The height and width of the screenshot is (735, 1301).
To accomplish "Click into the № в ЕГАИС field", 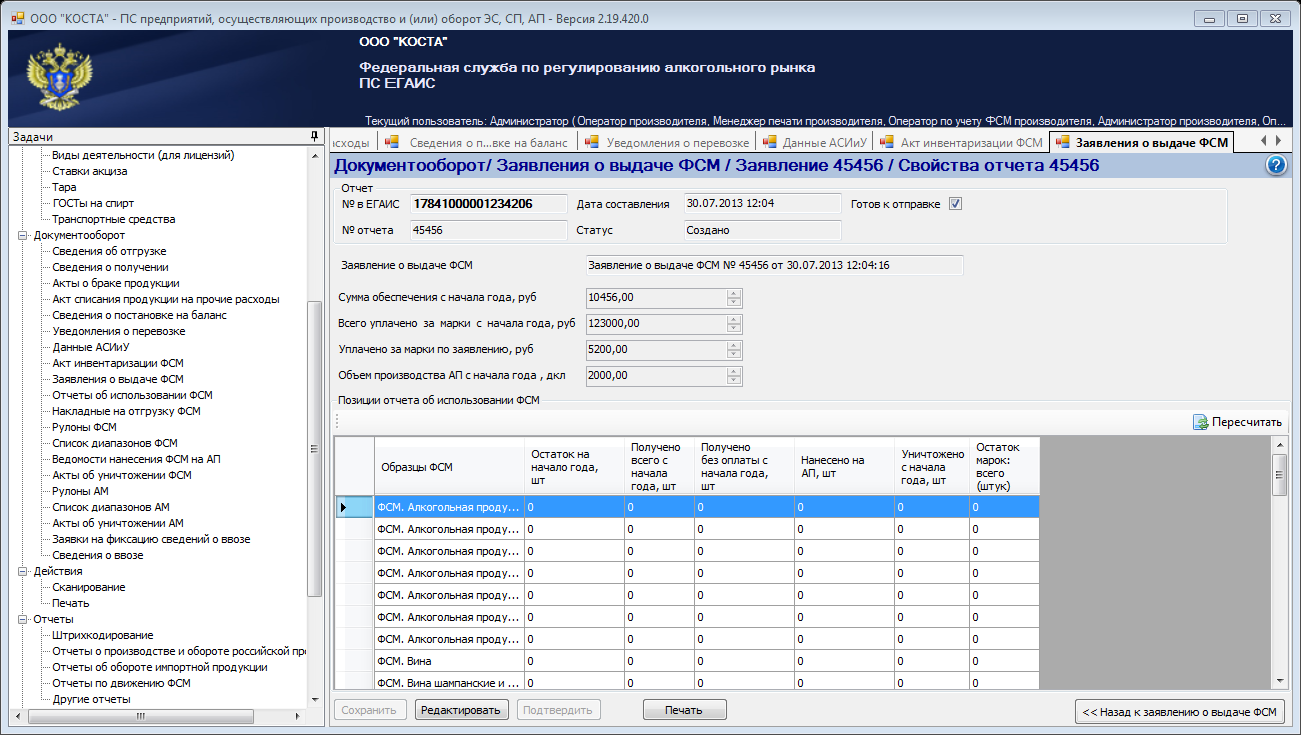I will pos(488,204).
